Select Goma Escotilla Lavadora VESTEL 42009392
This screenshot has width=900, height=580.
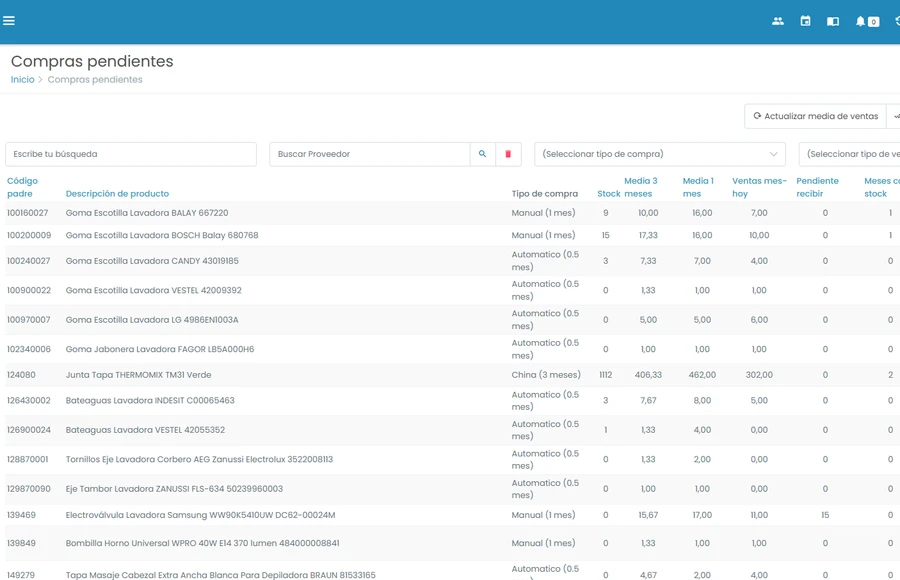coord(154,290)
